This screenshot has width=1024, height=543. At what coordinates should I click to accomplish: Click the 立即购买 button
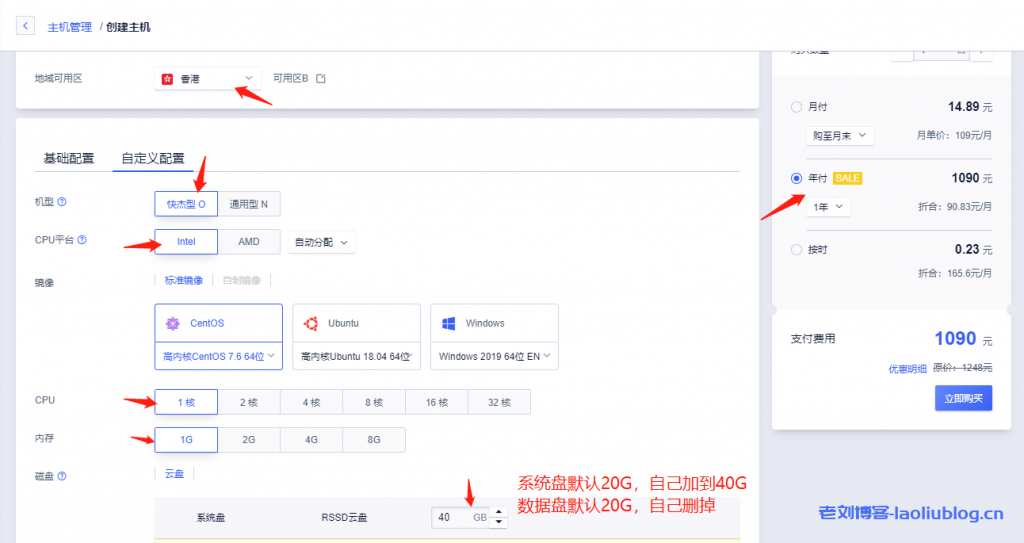point(963,398)
